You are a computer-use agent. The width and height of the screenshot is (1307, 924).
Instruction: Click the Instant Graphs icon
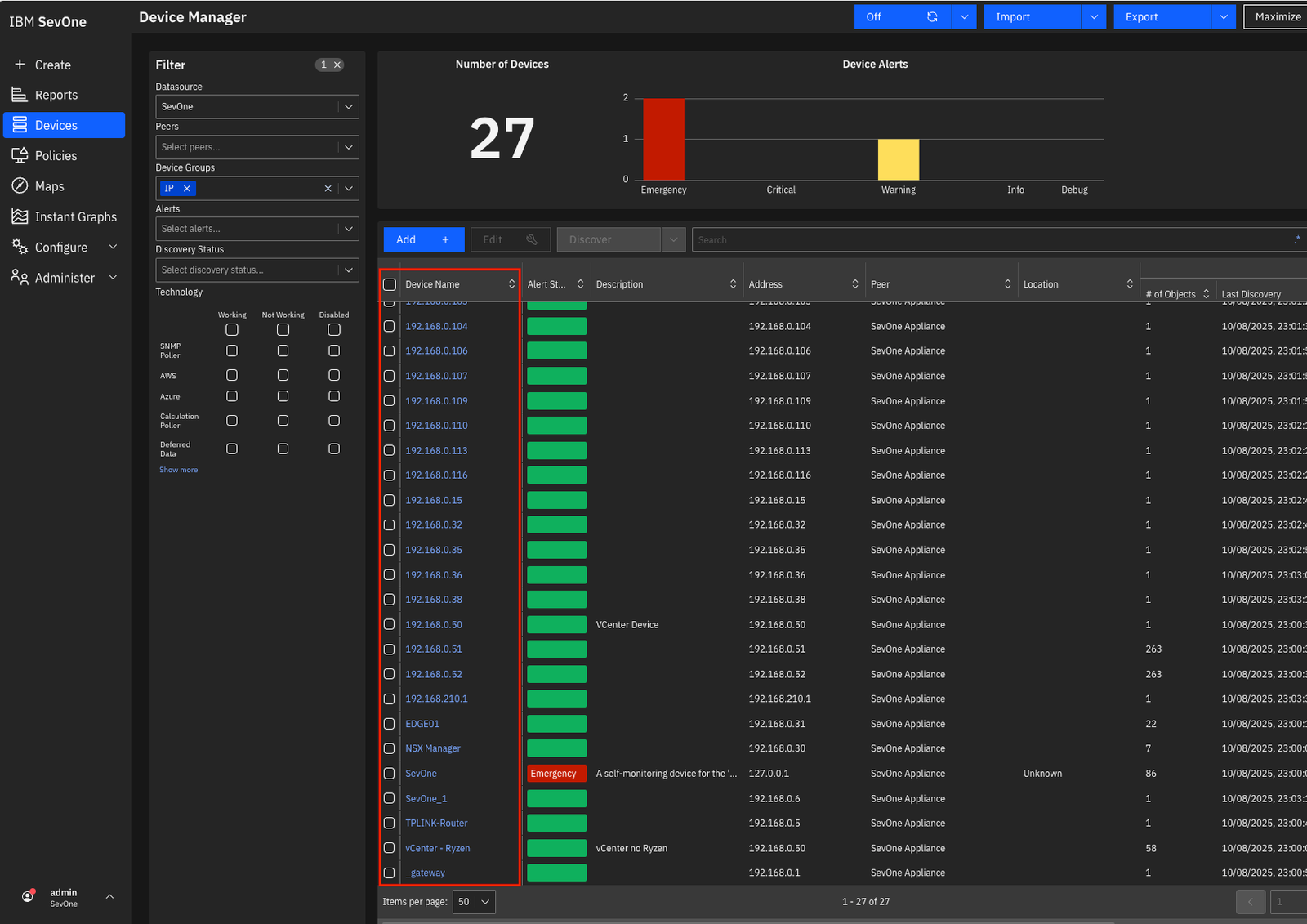[20, 216]
